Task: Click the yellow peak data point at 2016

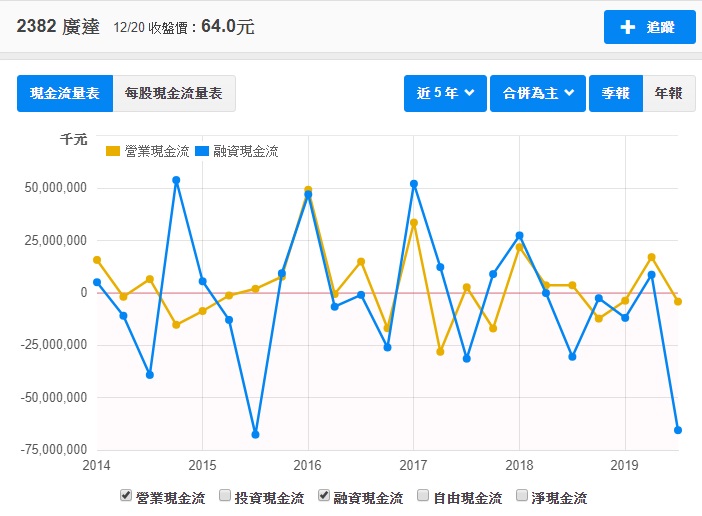Action: (308, 190)
